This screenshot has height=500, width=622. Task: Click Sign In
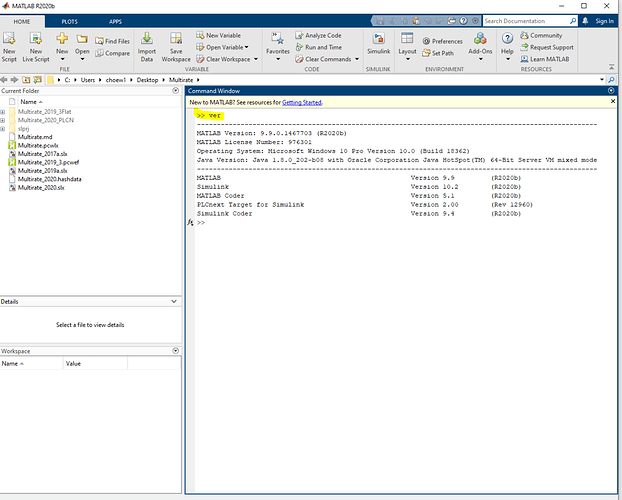coord(604,21)
